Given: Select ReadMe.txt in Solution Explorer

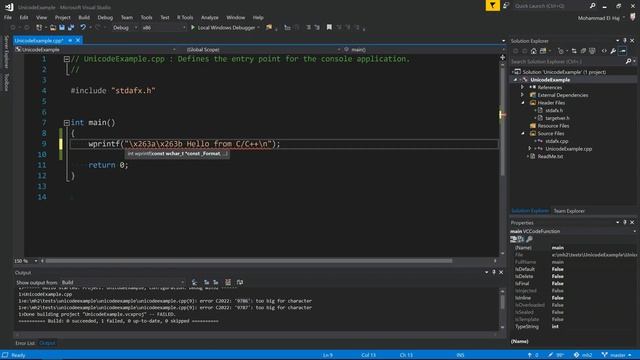Looking at the screenshot, I should (550, 157).
